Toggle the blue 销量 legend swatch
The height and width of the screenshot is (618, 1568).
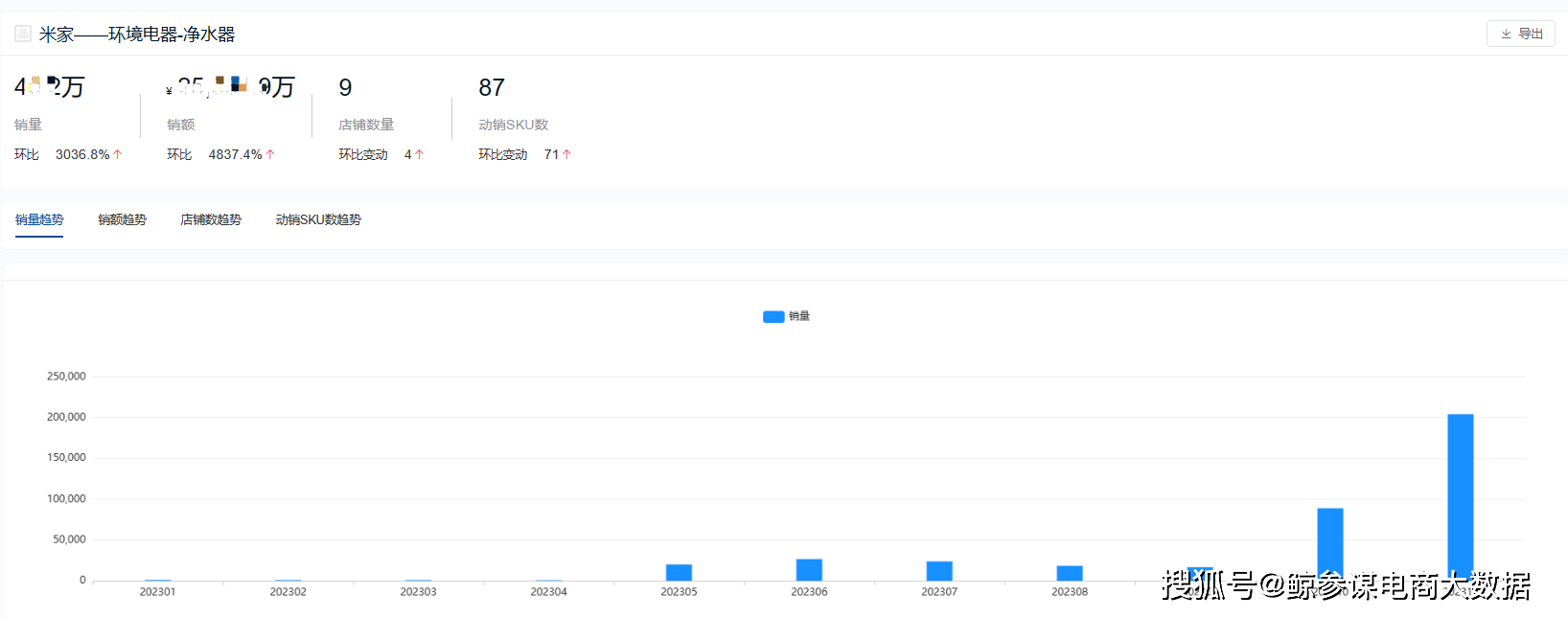point(773,317)
